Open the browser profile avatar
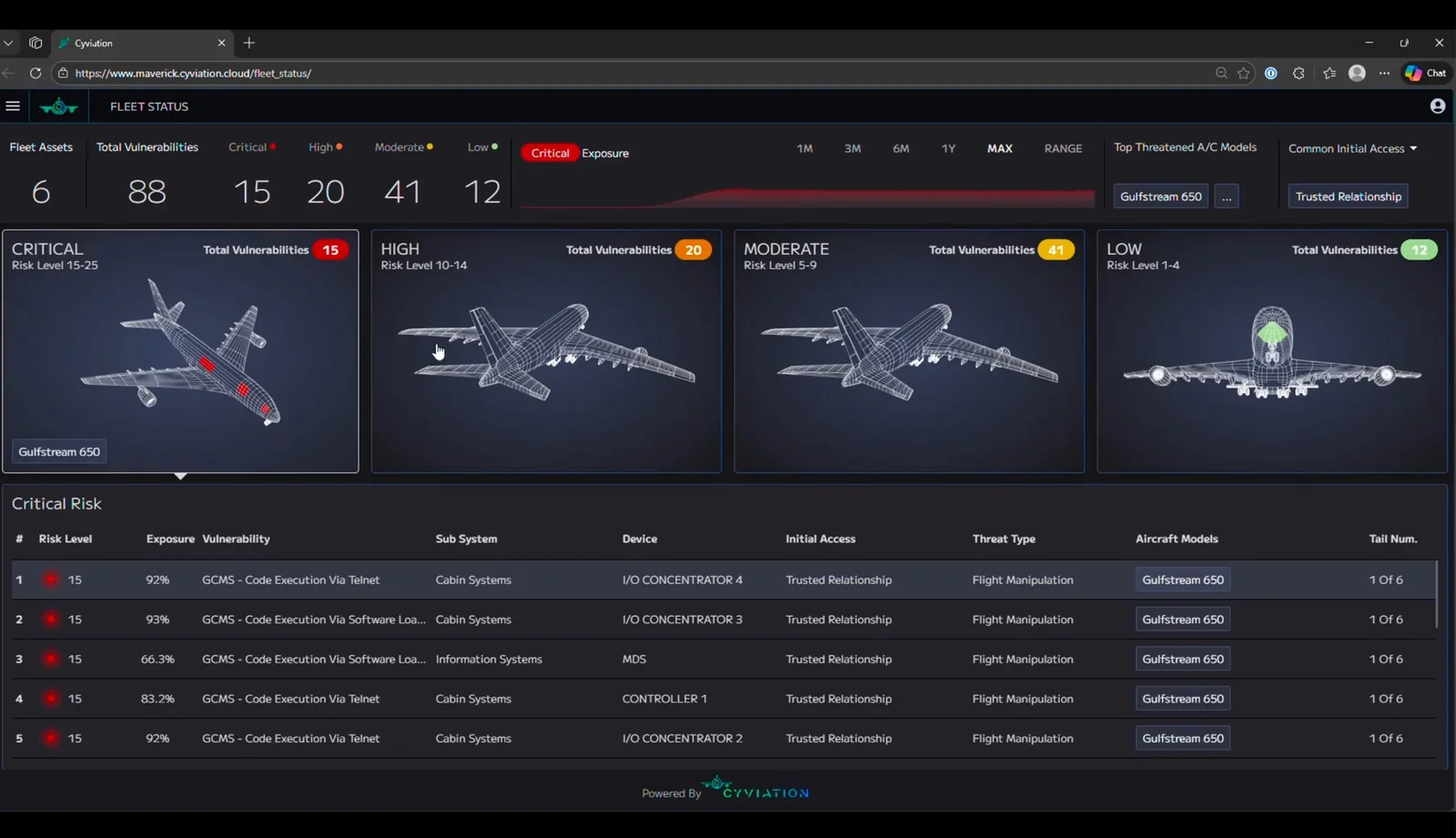 [1357, 73]
